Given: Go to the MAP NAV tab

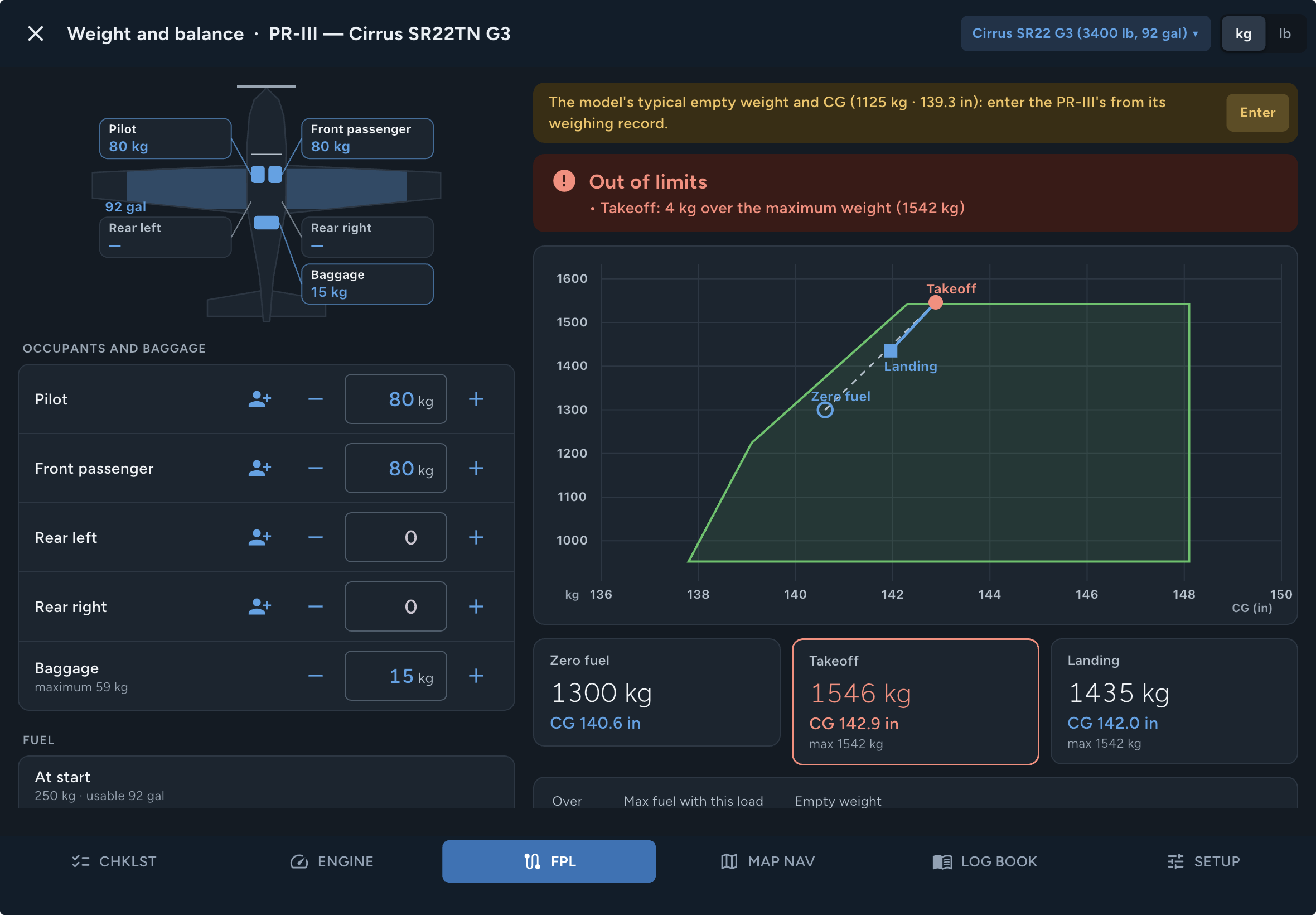Looking at the screenshot, I should [767, 861].
